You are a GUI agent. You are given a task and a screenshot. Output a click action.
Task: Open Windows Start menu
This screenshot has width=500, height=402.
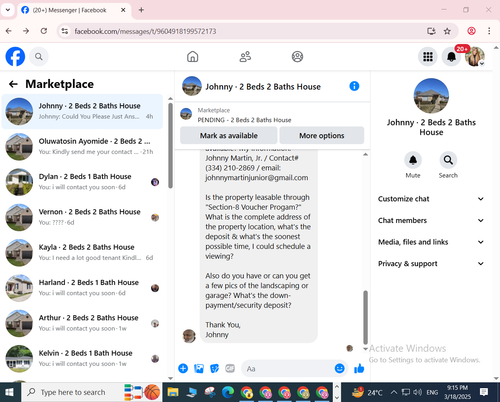click(x=9, y=392)
